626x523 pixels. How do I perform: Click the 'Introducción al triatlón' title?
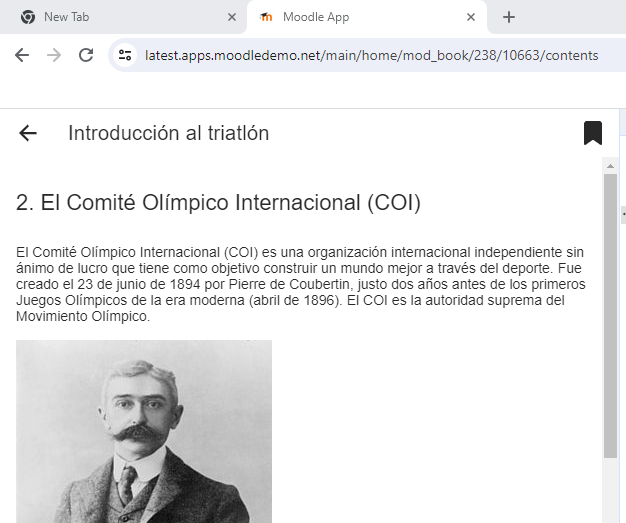click(x=168, y=133)
